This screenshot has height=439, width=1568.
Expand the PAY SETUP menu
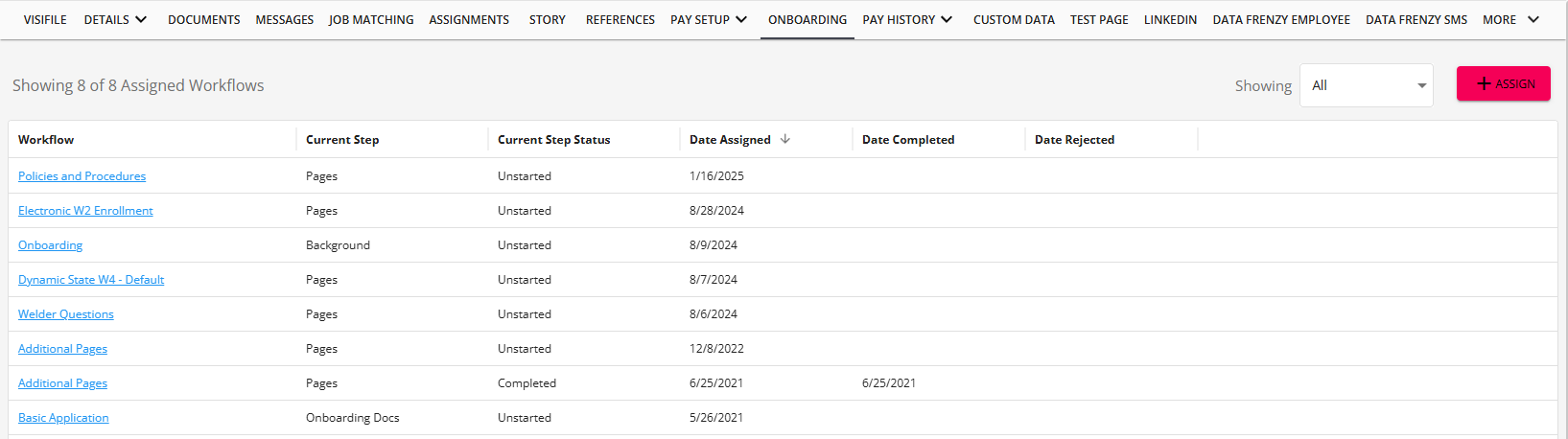click(708, 19)
